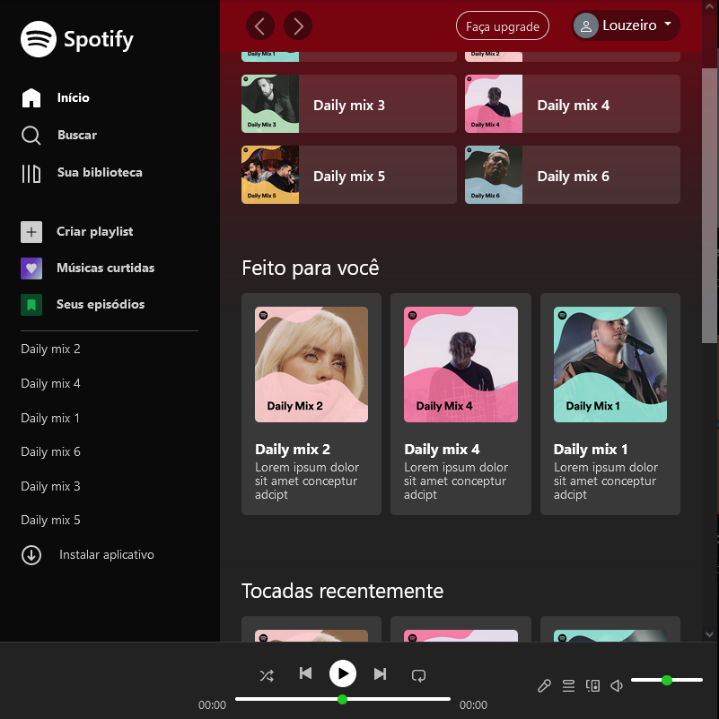Image resolution: width=719 pixels, height=719 pixels.
Task: Skip to the next track
Action: point(380,674)
